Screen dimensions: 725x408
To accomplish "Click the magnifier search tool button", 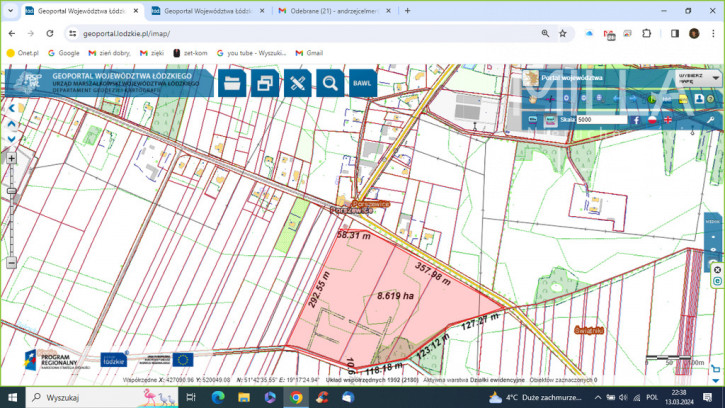I will click(330, 83).
